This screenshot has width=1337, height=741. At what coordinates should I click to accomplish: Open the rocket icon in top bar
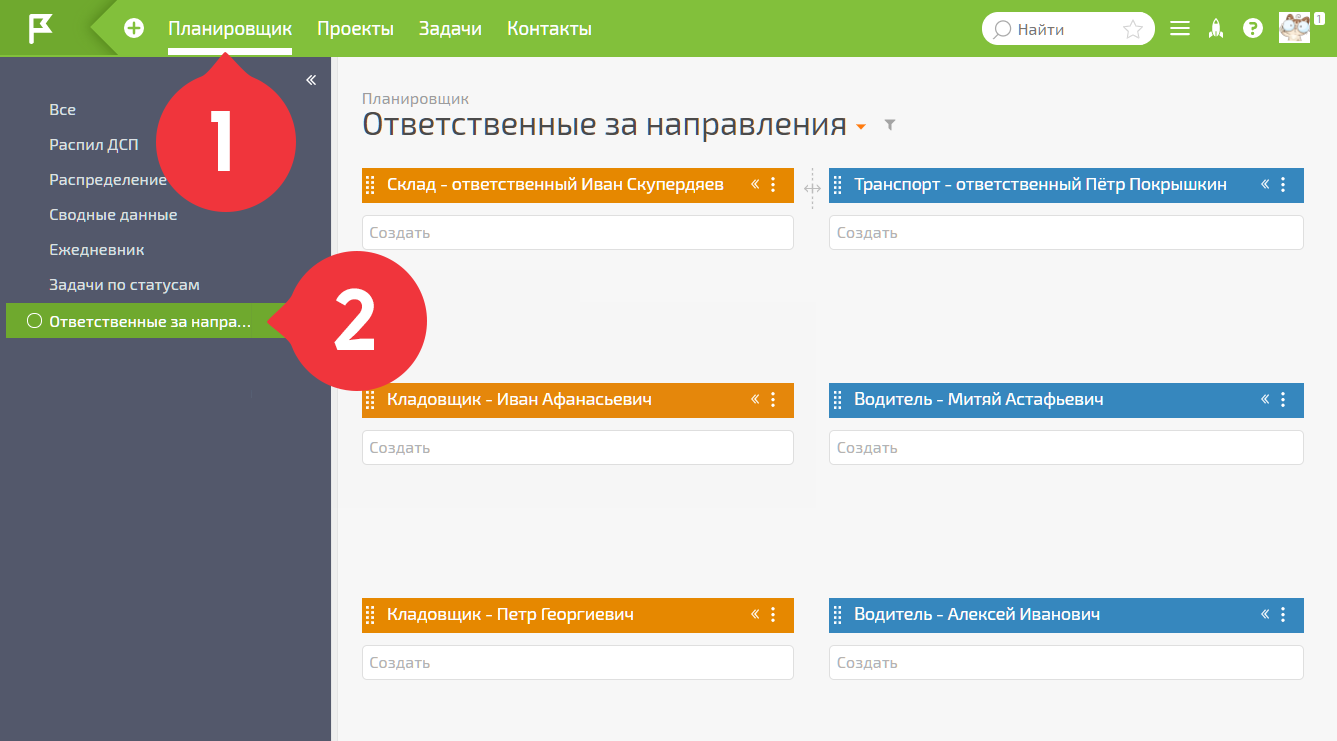coord(1216,29)
